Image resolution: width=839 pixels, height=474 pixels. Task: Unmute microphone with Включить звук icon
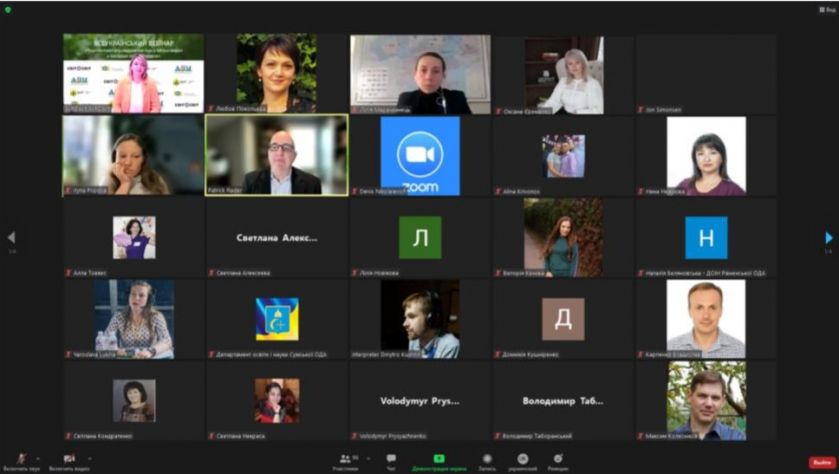click(21, 458)
